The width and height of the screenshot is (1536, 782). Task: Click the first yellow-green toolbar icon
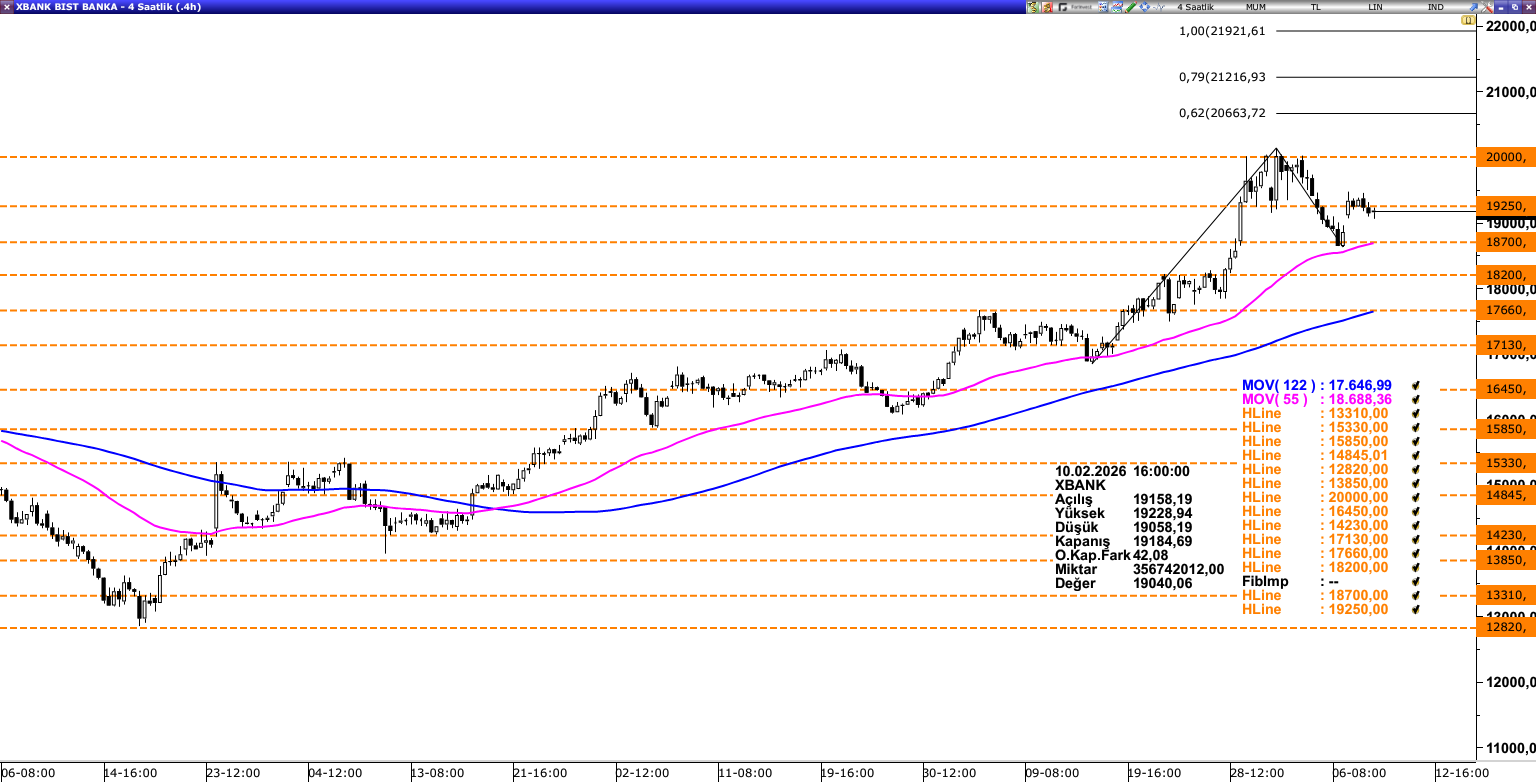point(1033,7)
